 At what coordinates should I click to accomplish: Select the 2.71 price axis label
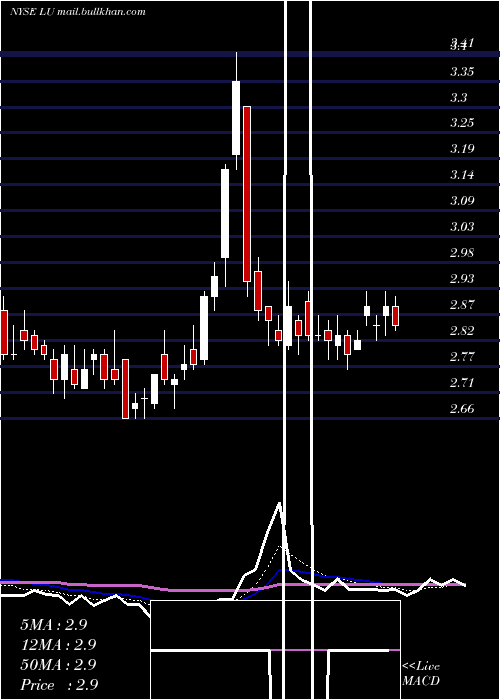pos(462,383)
